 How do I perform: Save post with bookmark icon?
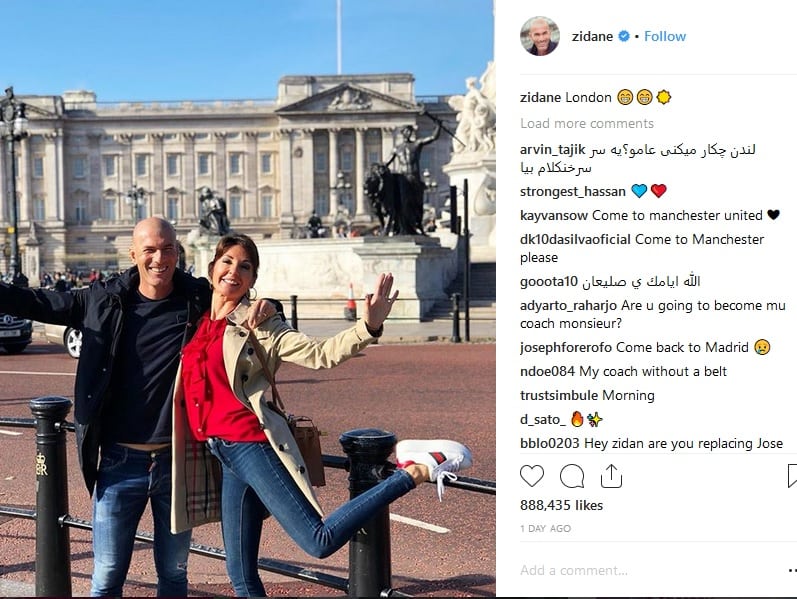coord(792,476)
